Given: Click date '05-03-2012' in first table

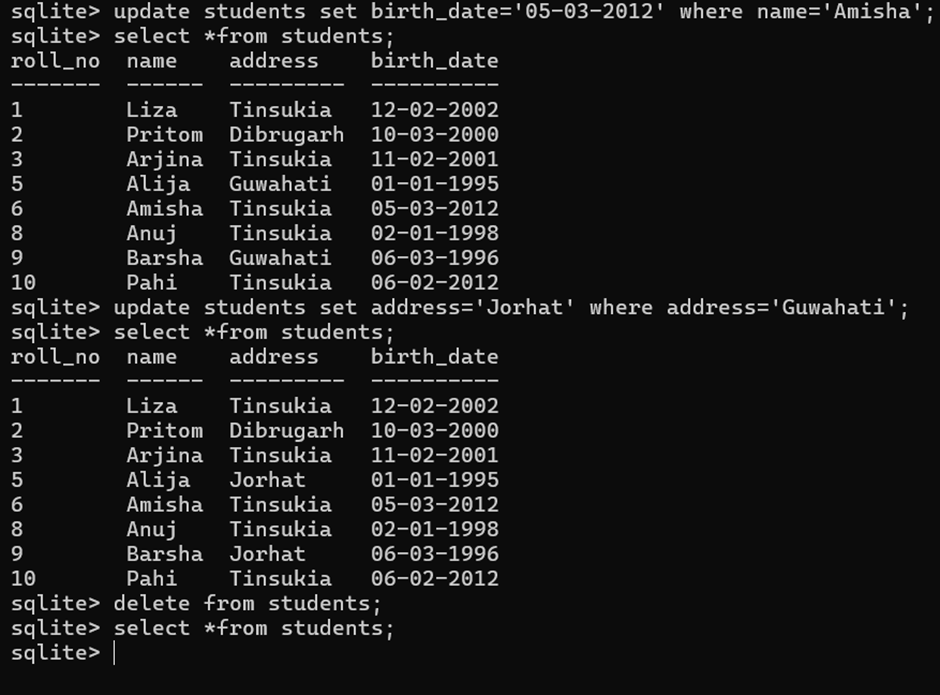Looking at the screenshot, I should [x=435, y=208].
